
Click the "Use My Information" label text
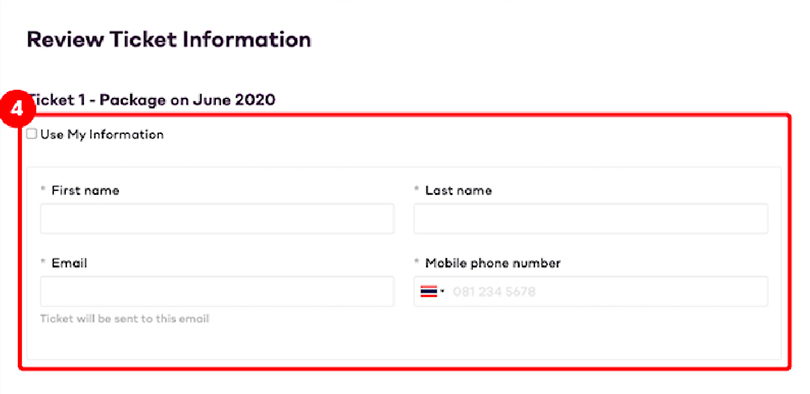point(102,135)
